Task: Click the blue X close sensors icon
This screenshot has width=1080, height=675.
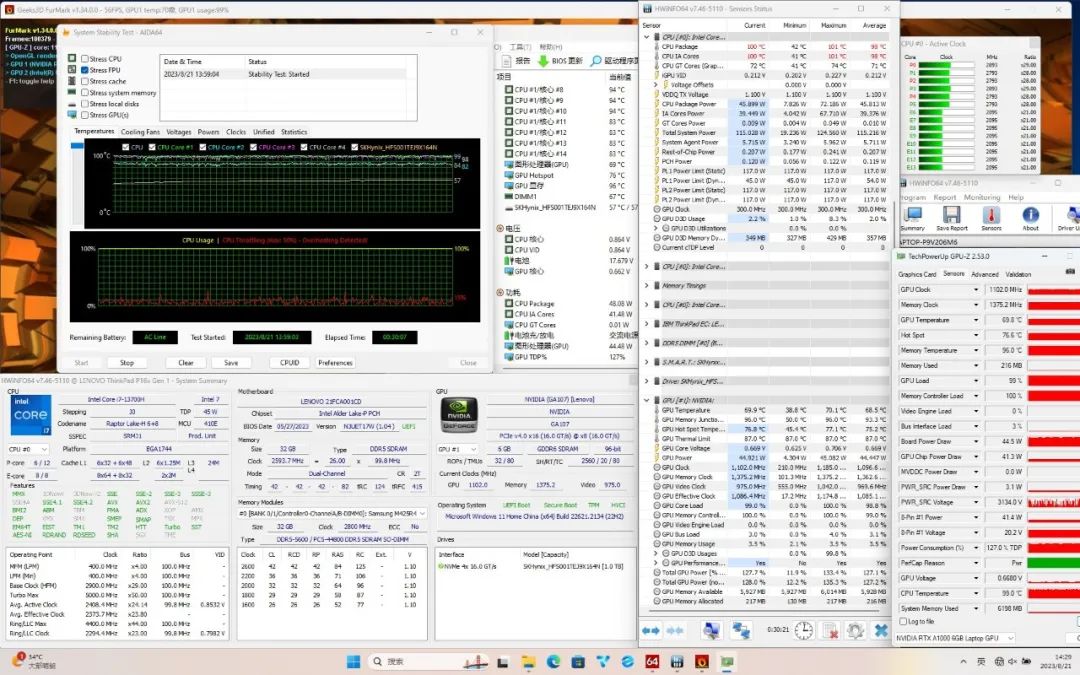Action: point(880,630)
